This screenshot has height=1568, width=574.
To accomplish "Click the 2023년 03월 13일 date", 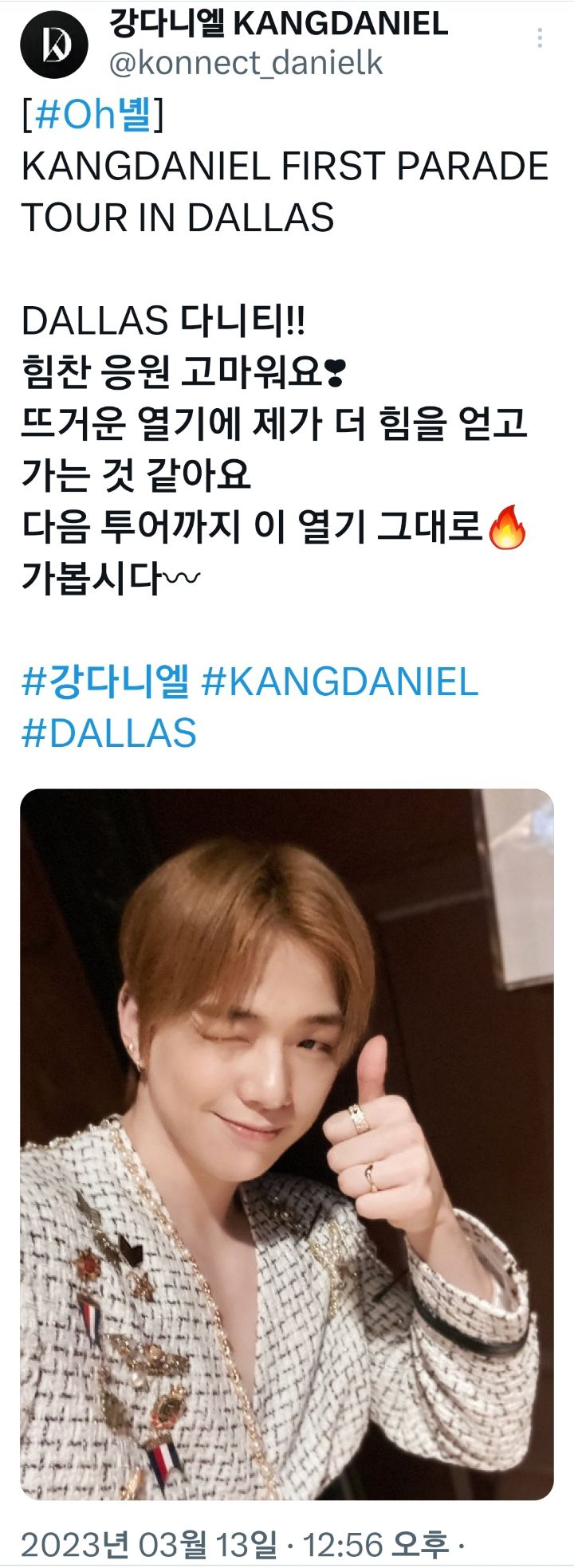I will coord(149,1544).
